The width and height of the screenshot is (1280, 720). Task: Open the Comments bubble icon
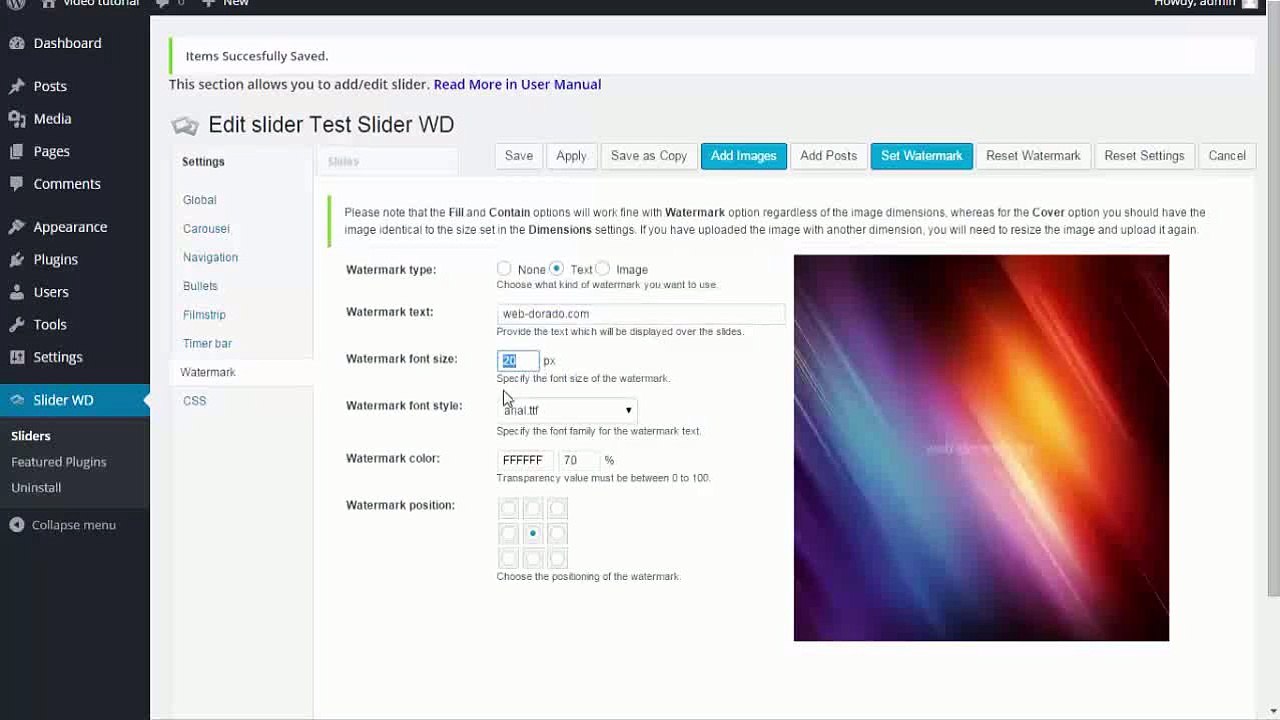pos(17,184)
